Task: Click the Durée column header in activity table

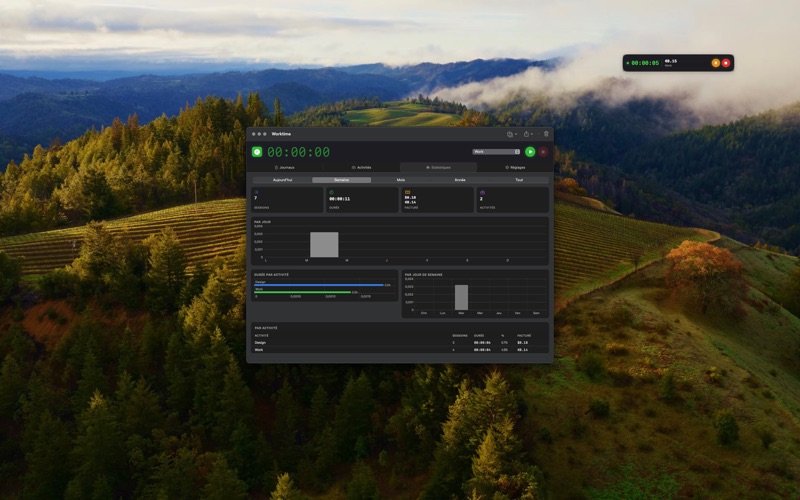Action: 479,336
